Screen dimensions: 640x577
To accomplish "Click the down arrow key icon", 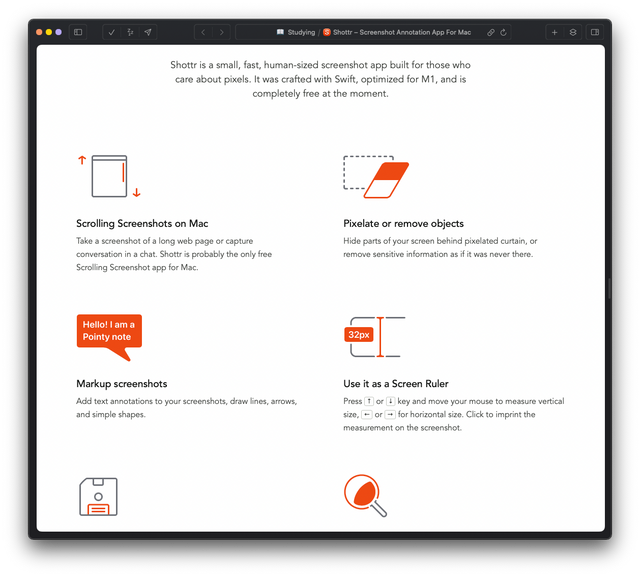I will coord(390,401).
